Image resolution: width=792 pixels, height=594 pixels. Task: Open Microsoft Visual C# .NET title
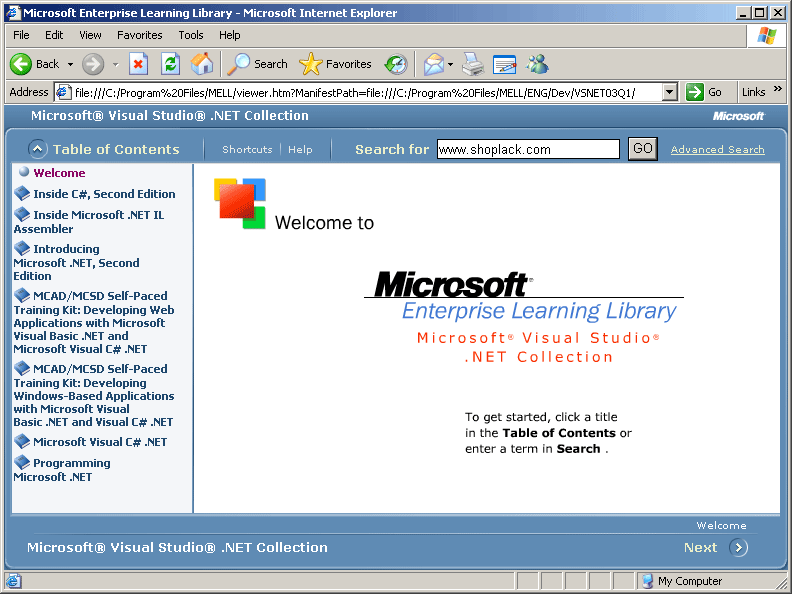point(100,442)
